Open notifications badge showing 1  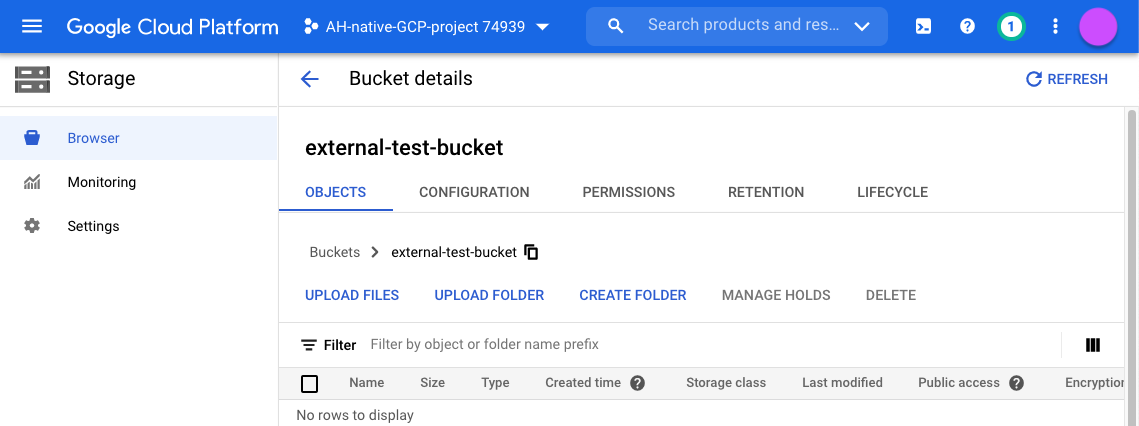click(x=1011, y=28)
